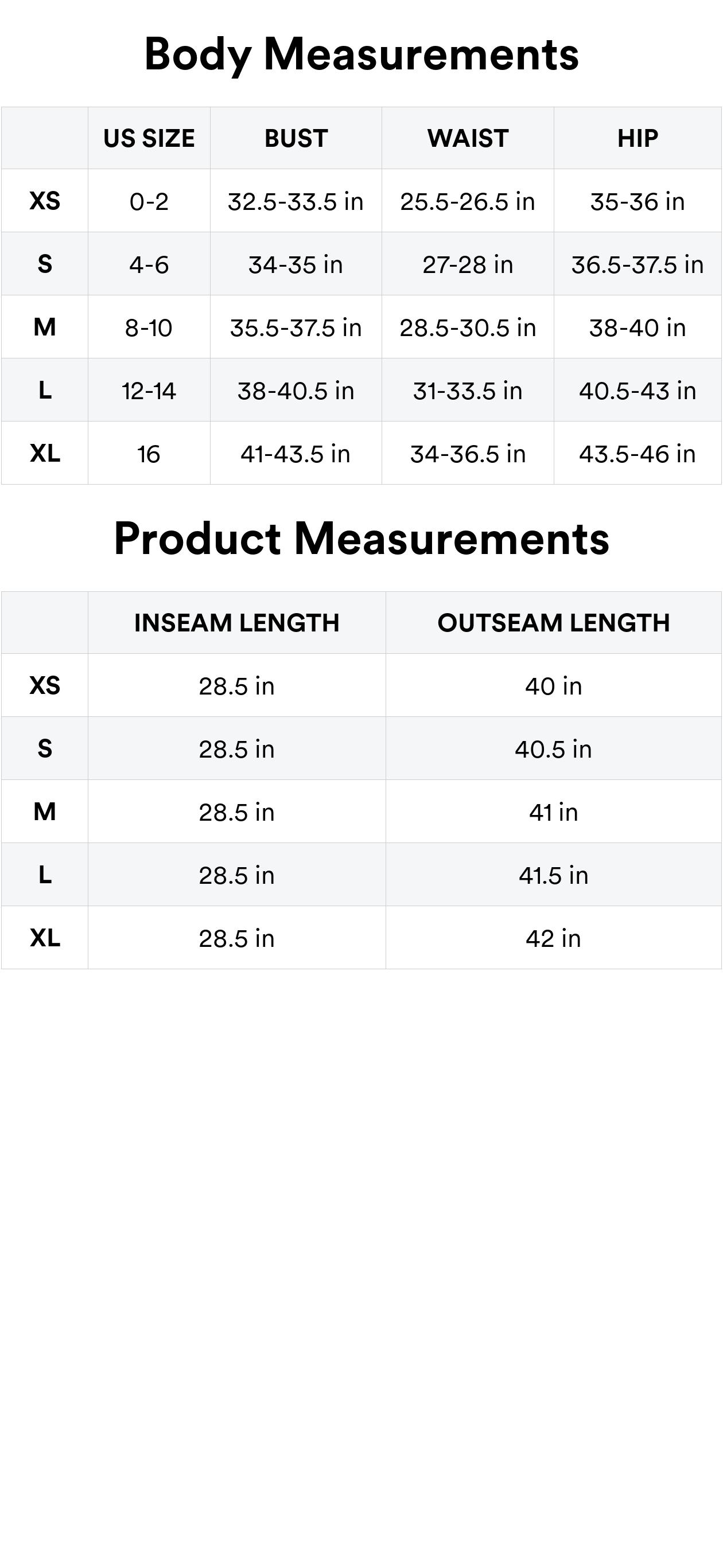Screen dimensions: 723x1568
Task: Click the HIP column header
Action: (638, 139)
